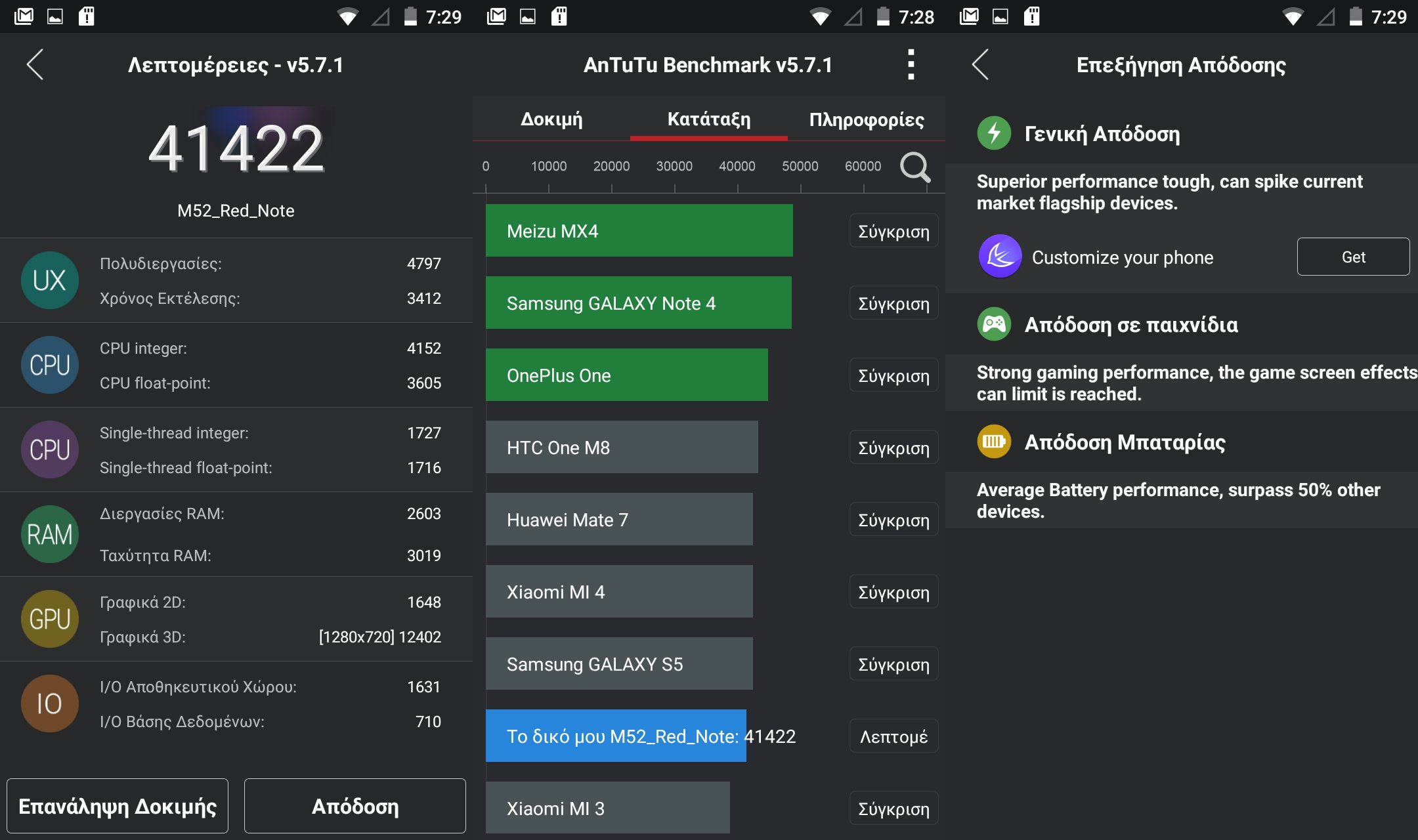Tap the Γραφικά 3D [1280x720] 12402 row
1418x840 pixels.
click(270, 637)
